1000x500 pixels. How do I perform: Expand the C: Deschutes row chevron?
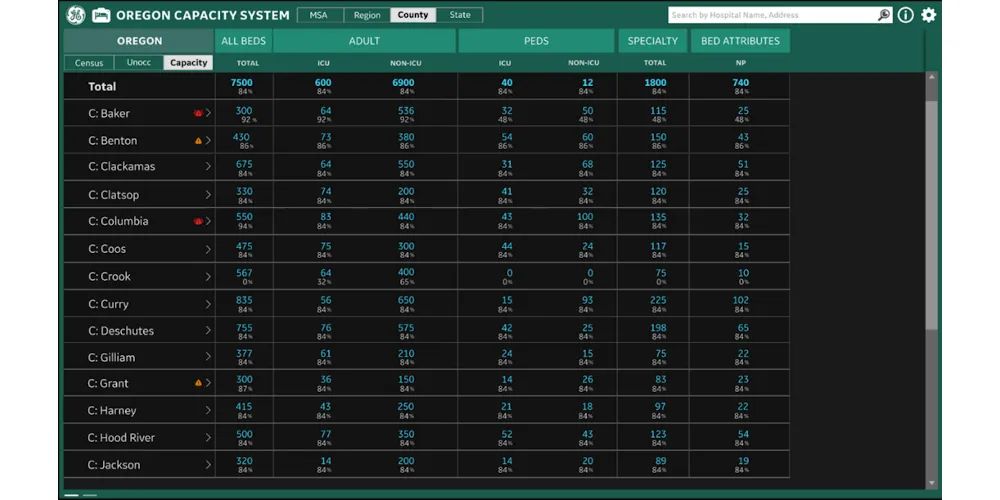pyautogui.click(x=208, y=331)
